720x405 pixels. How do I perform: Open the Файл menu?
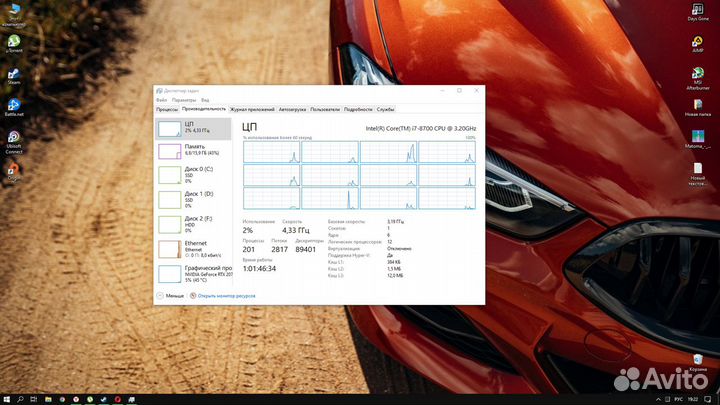point(161,100)
